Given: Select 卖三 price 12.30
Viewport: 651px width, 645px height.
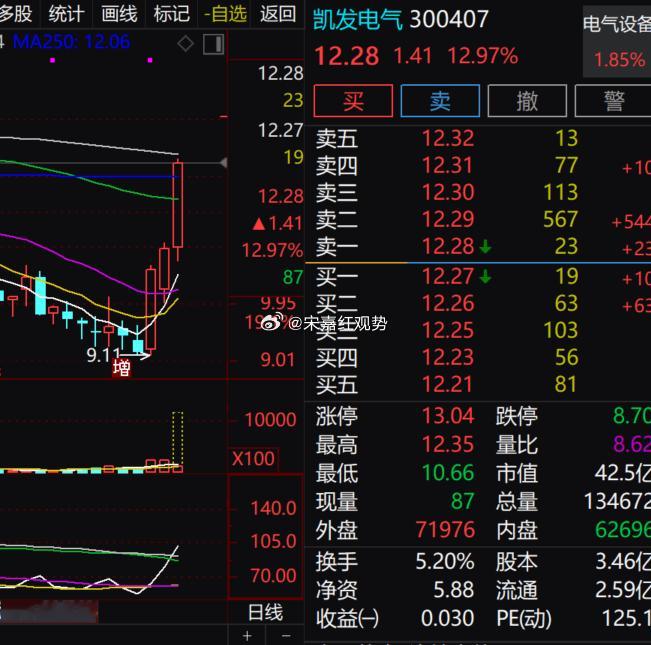Looking at the screenshot, I should click(x=448, y=192).
